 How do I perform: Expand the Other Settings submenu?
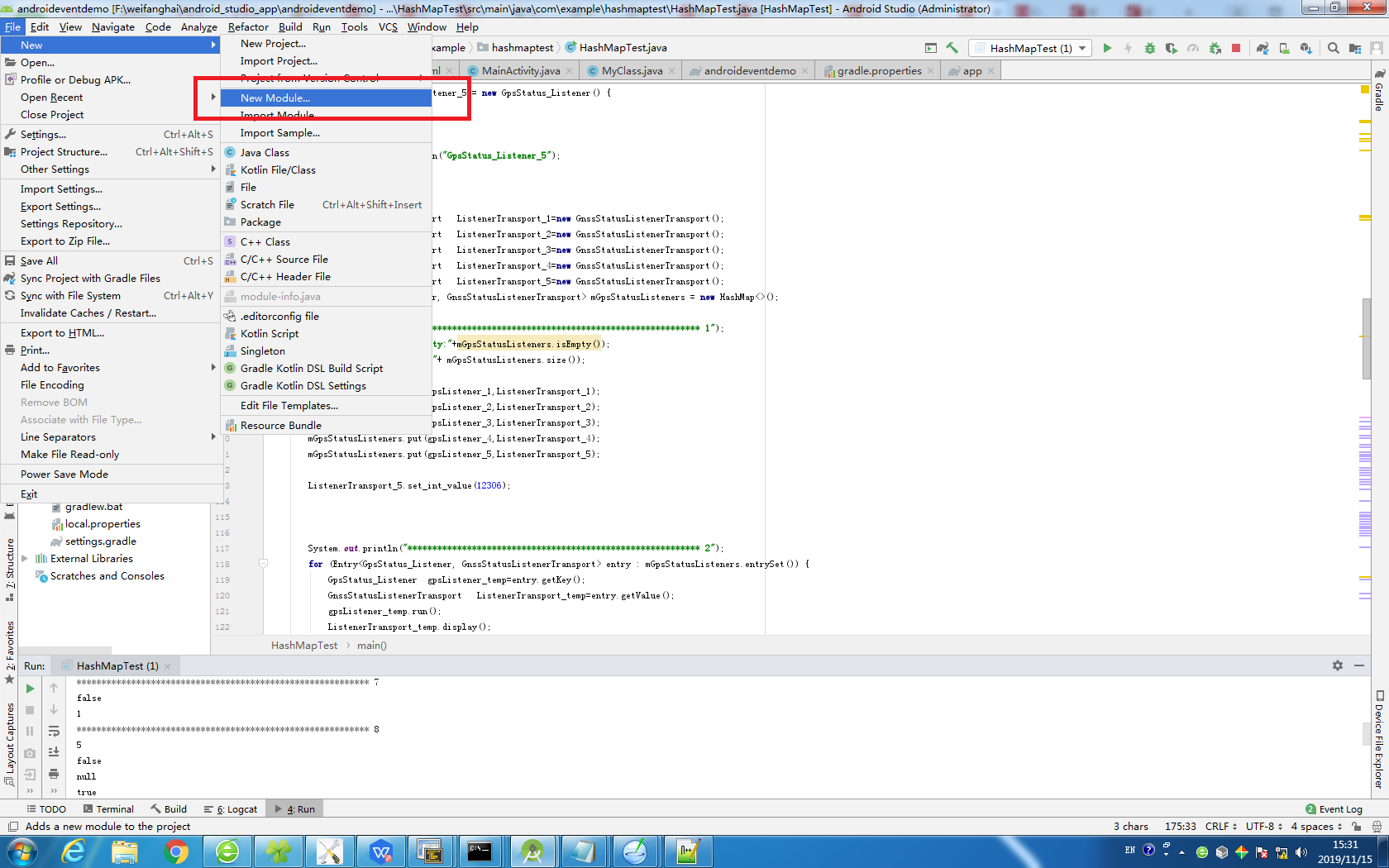tap(54, 169)
